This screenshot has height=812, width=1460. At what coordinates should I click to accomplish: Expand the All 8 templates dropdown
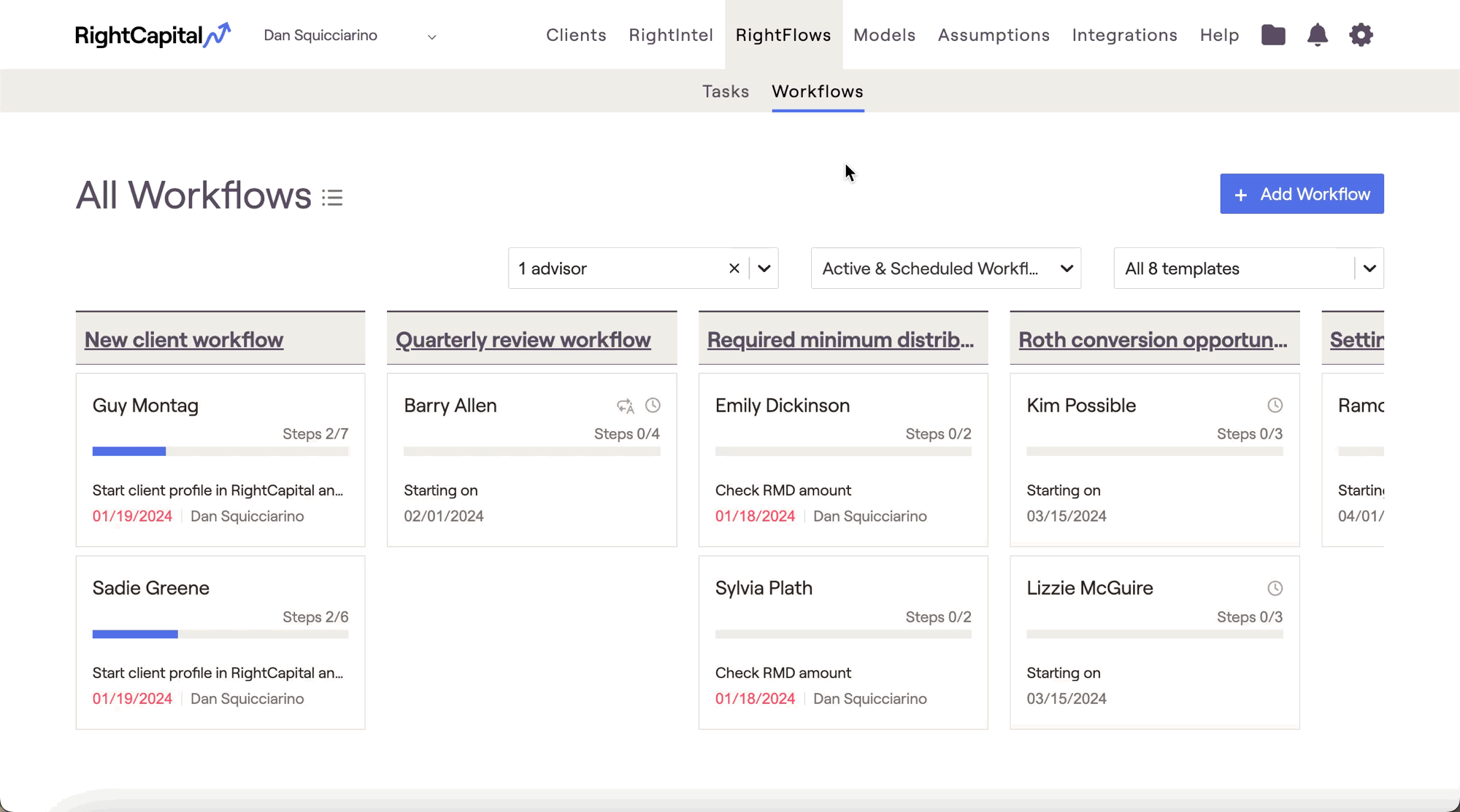[x=1369, y=268]
